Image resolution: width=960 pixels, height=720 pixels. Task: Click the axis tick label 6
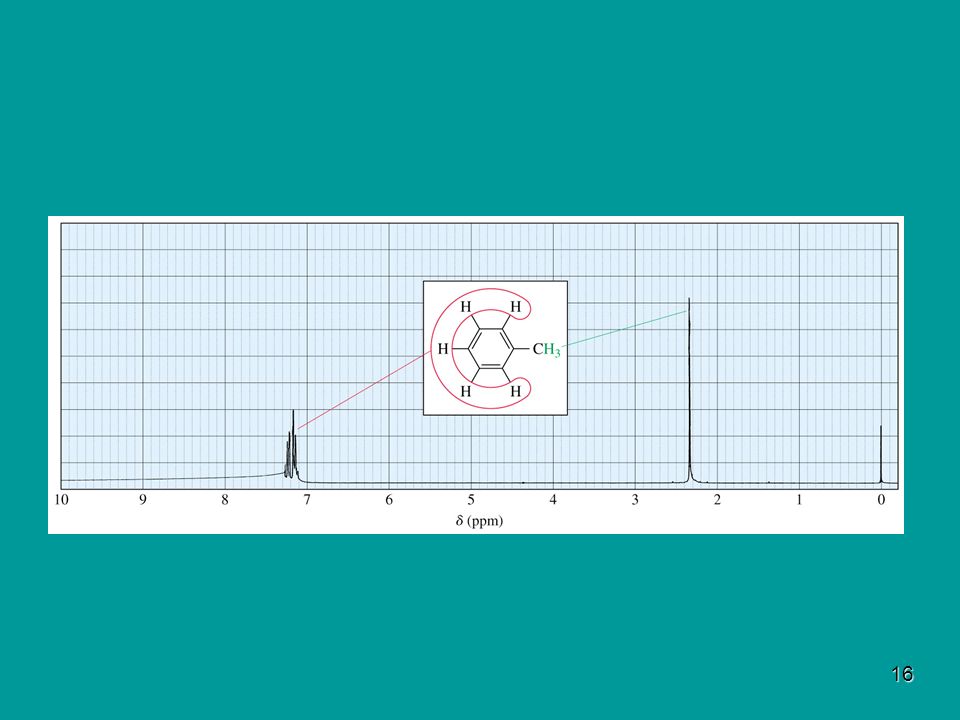point(389,500)
